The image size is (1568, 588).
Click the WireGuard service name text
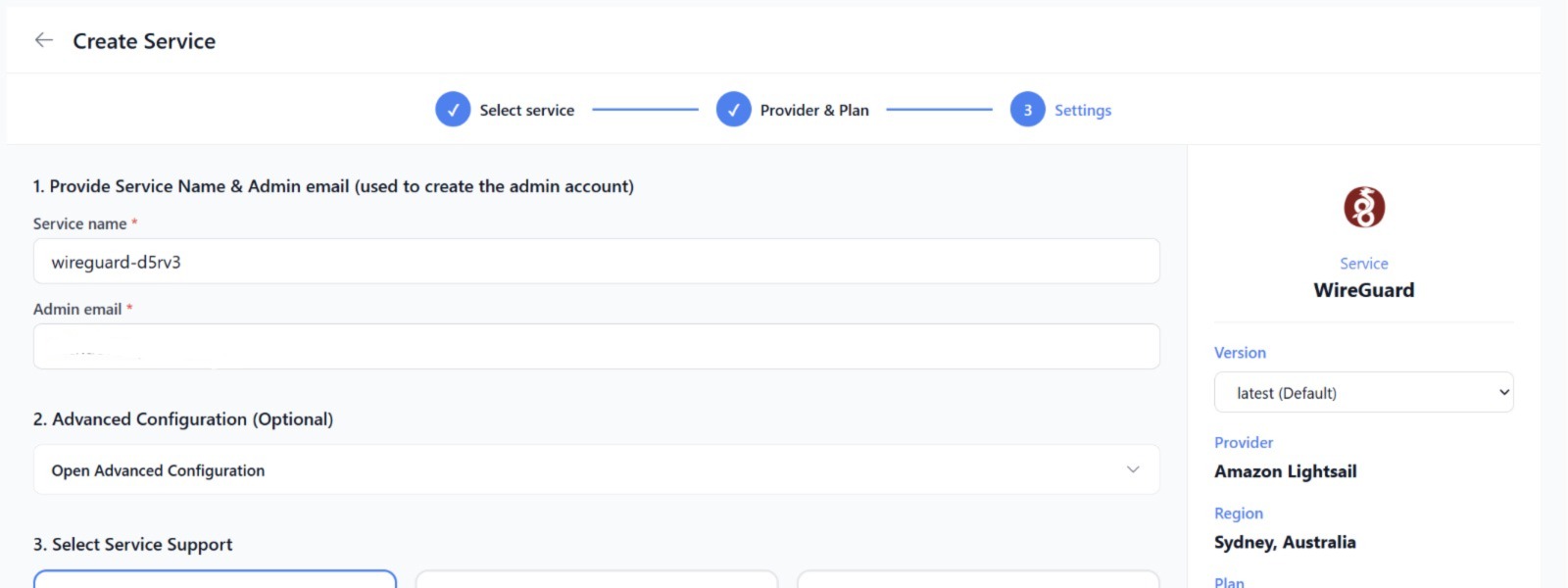click(1363, 290)
